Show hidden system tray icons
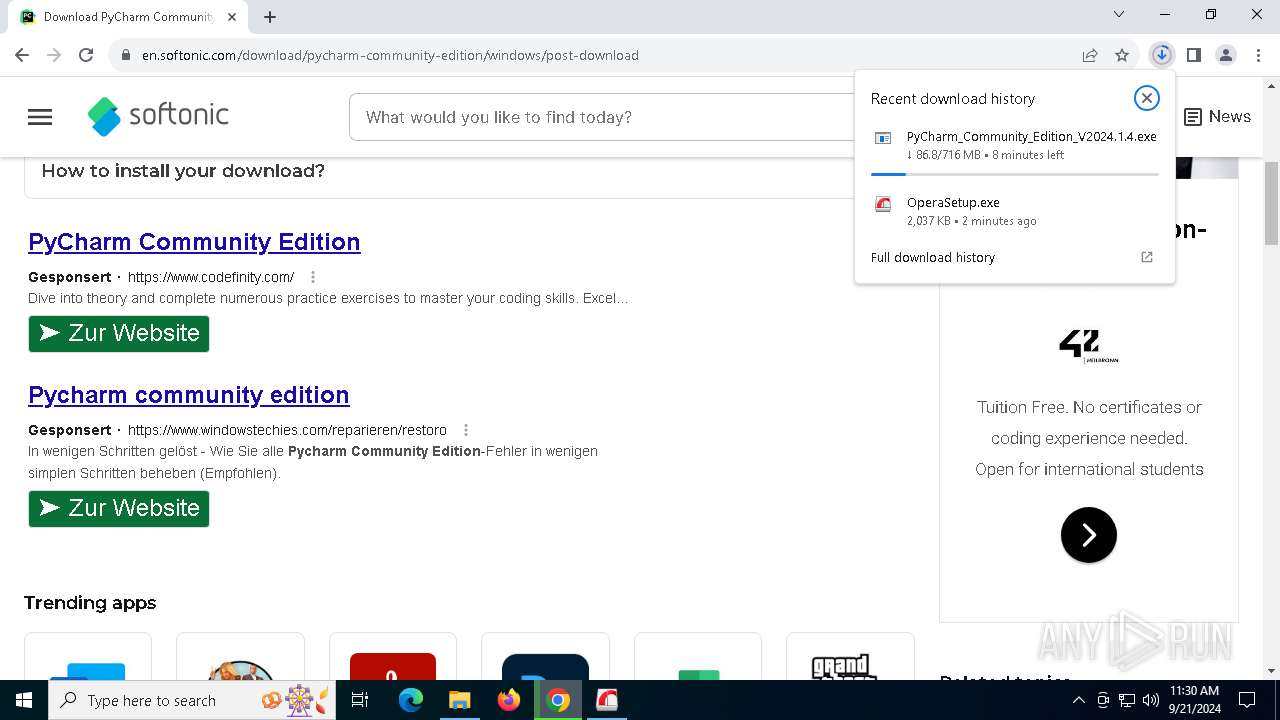This screenshot has height=720, width=1280. click(1078, 700)
